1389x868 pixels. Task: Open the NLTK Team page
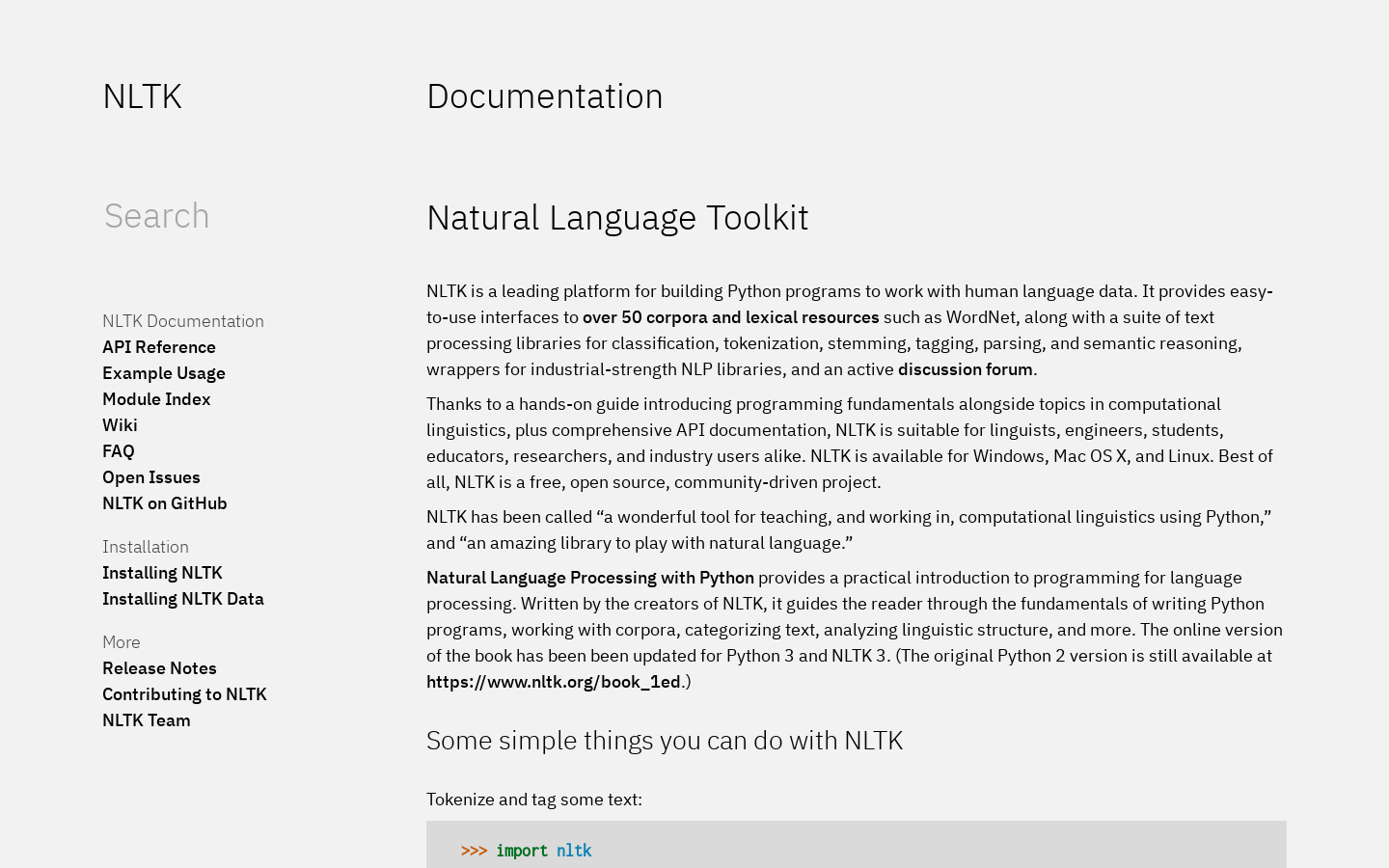[147, 720]
